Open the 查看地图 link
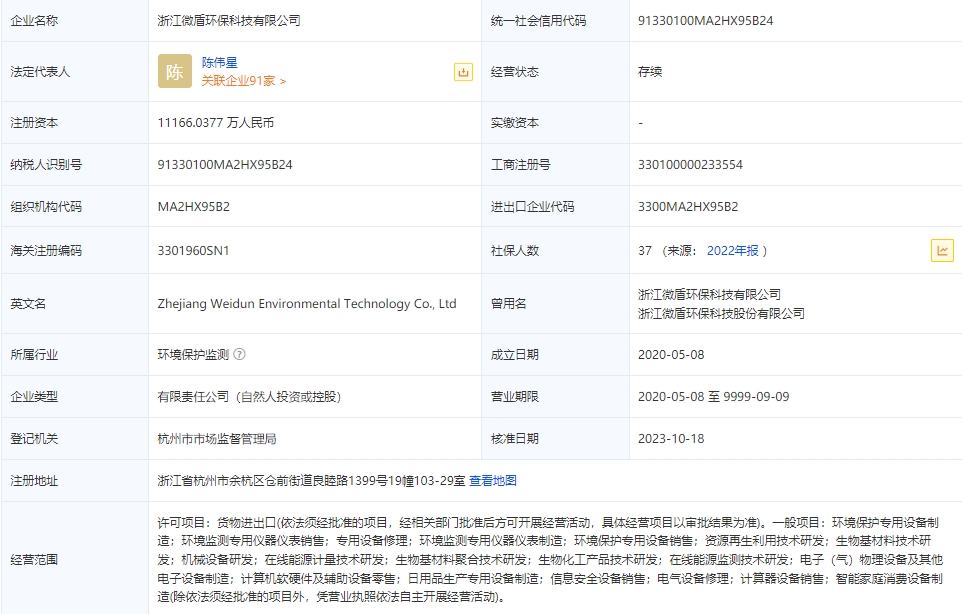 click(493, 481)
